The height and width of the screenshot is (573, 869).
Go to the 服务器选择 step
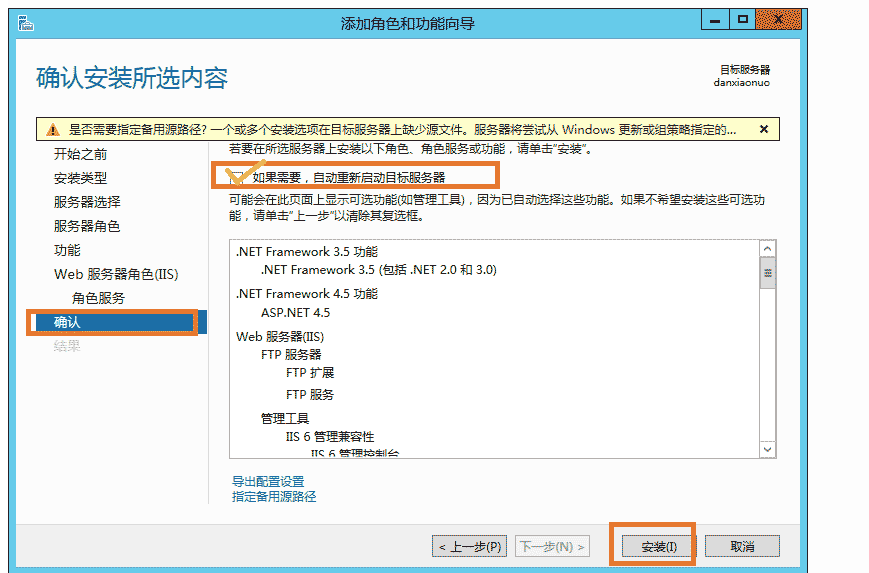[x=87, y=202]
